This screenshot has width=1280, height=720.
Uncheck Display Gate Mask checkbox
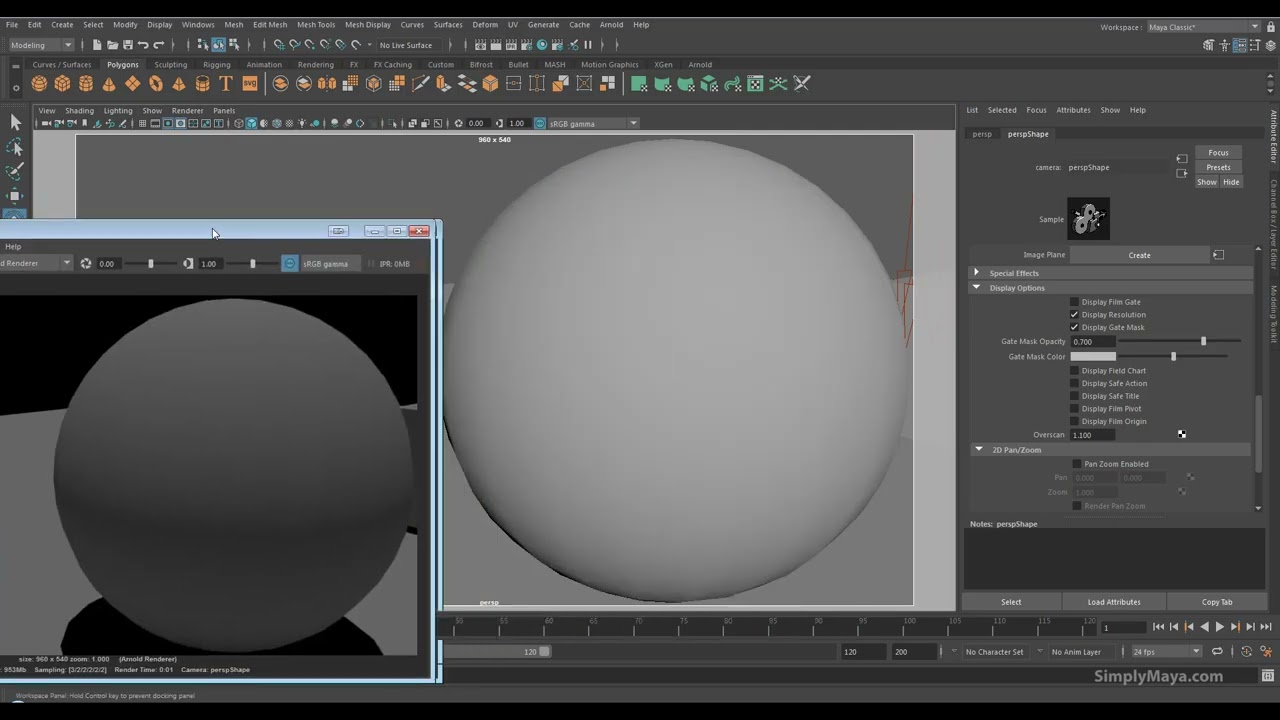pos(1075,327)
